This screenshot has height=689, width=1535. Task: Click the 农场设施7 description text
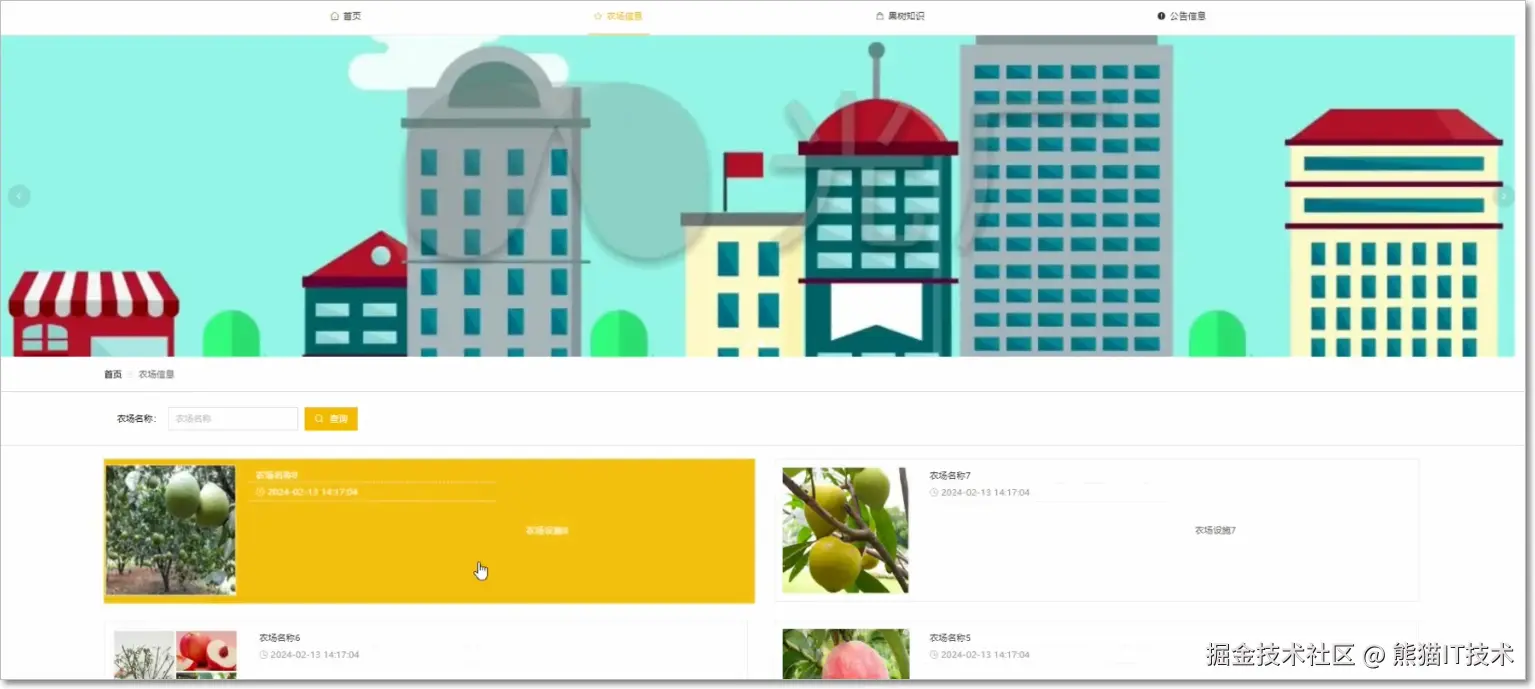[x=1215, y=531]
